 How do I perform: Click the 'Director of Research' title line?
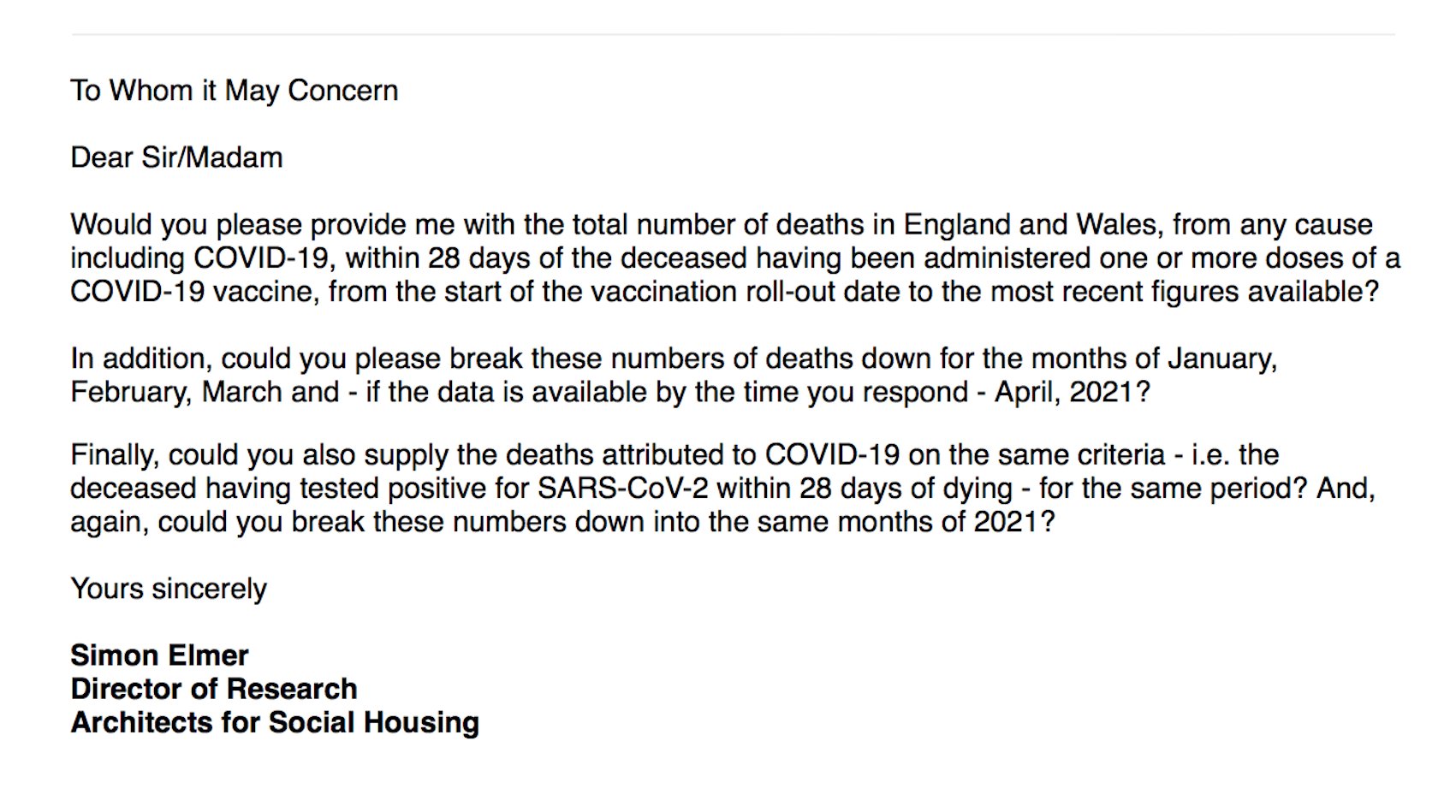[214, 689]
